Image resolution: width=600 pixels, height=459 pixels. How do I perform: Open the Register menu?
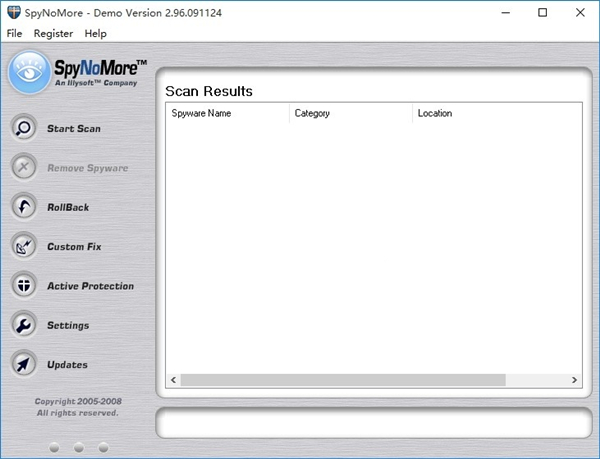tap(53, 33)
